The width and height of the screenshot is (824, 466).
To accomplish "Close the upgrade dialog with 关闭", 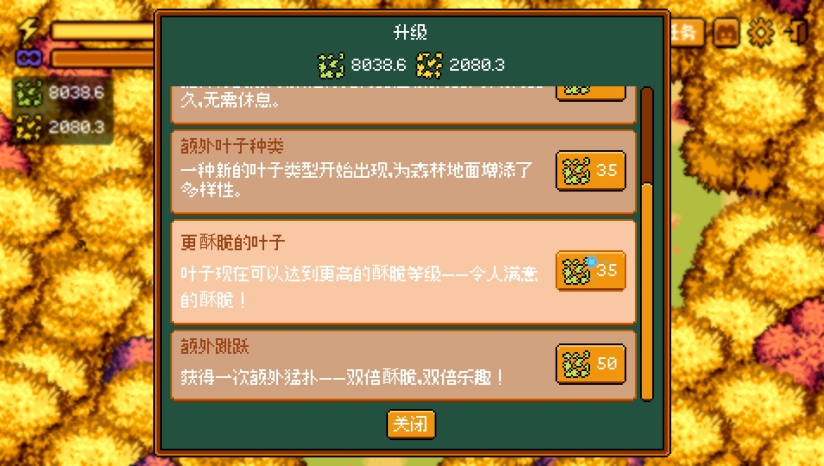I will [x=411, y=424].
